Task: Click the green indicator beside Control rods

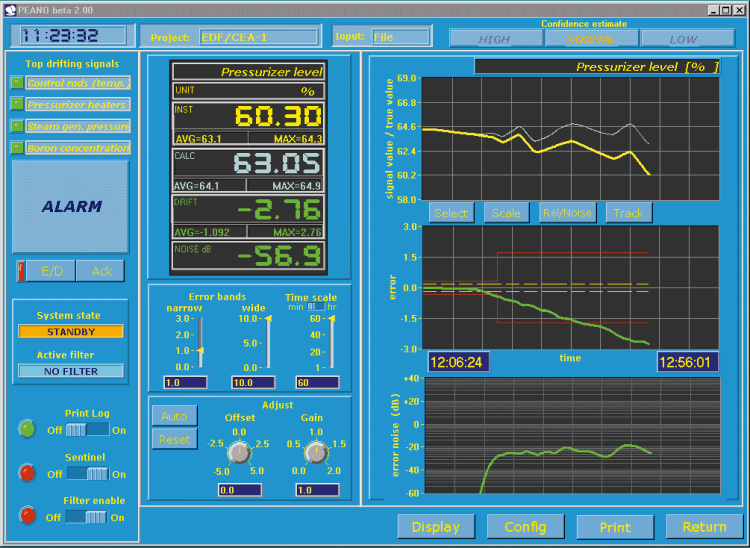Action: tap(17, 83)
